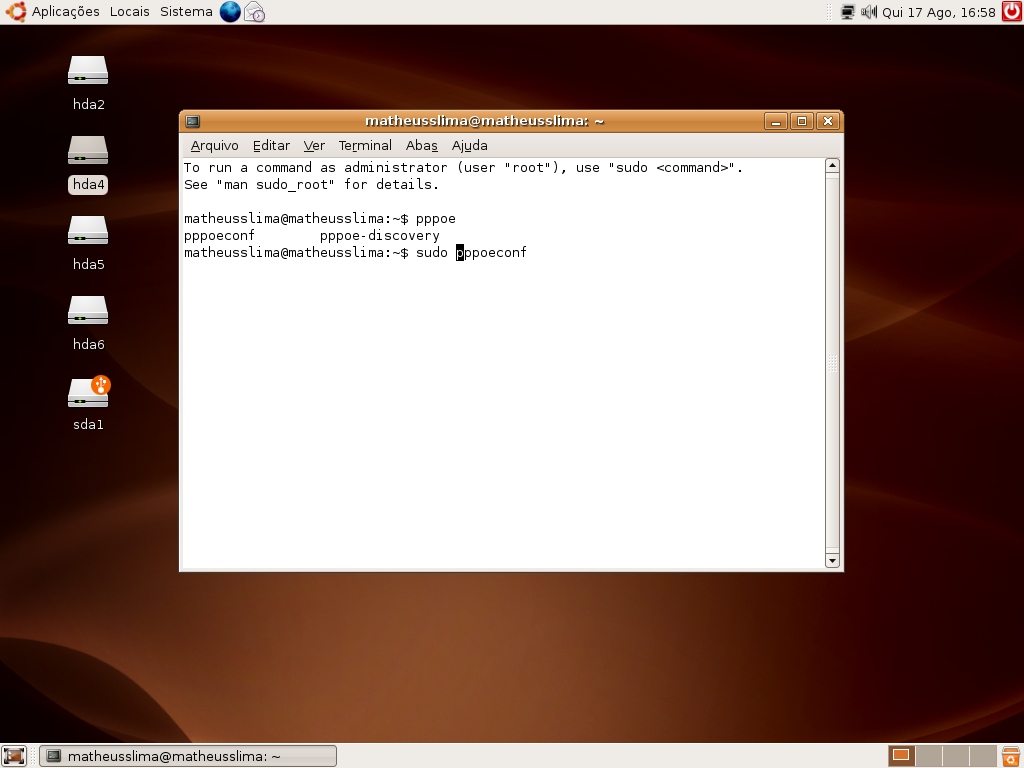Screen dimensions: 1024x768
Task: Close the terminal window
Action: point(828,121)
